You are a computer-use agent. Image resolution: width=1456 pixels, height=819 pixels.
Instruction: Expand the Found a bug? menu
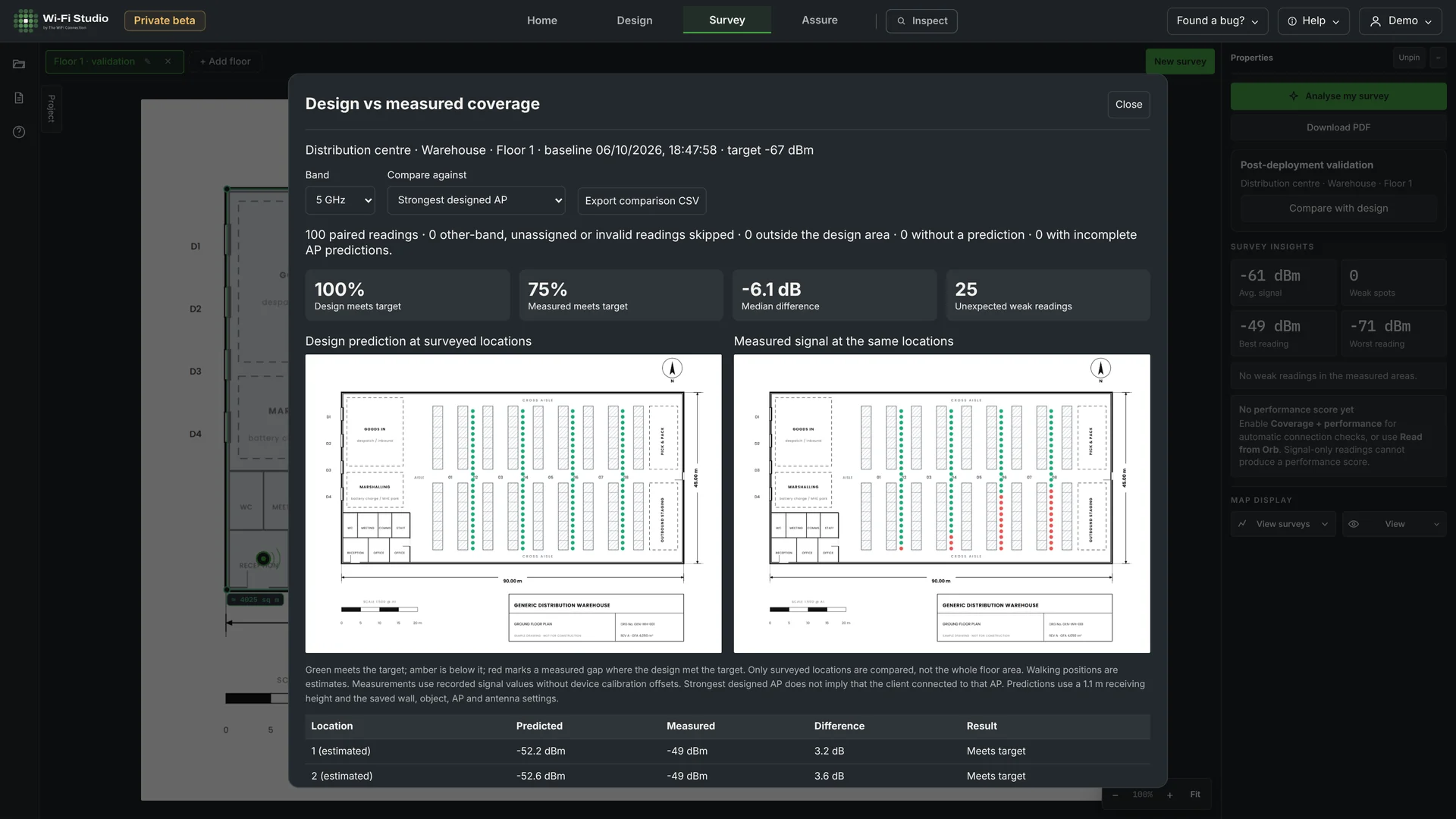point(1218,21)
